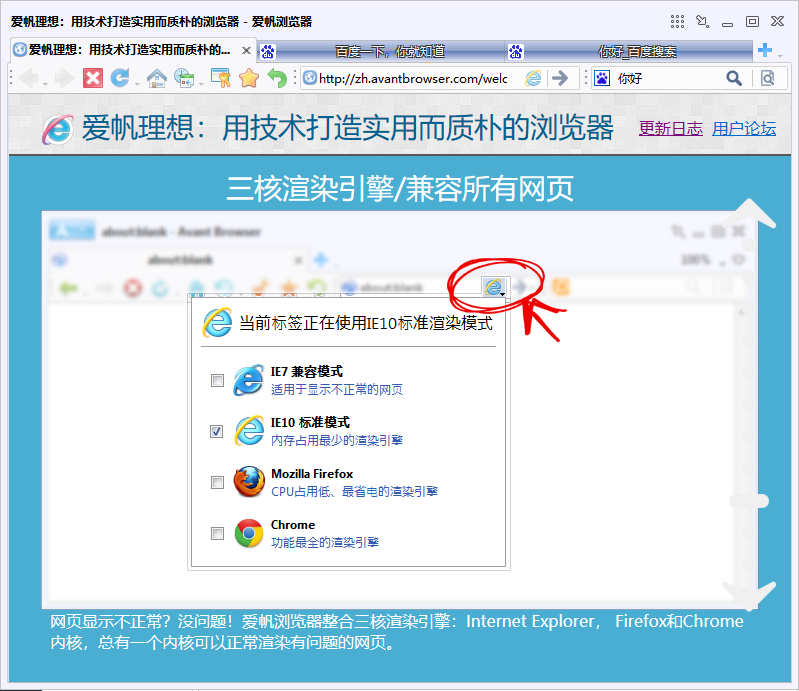Uncheck the IE10 标准模式 checkbox
The height and width of the screenshot is (691, 799).
pyautogui.click(x=217, y=431)
